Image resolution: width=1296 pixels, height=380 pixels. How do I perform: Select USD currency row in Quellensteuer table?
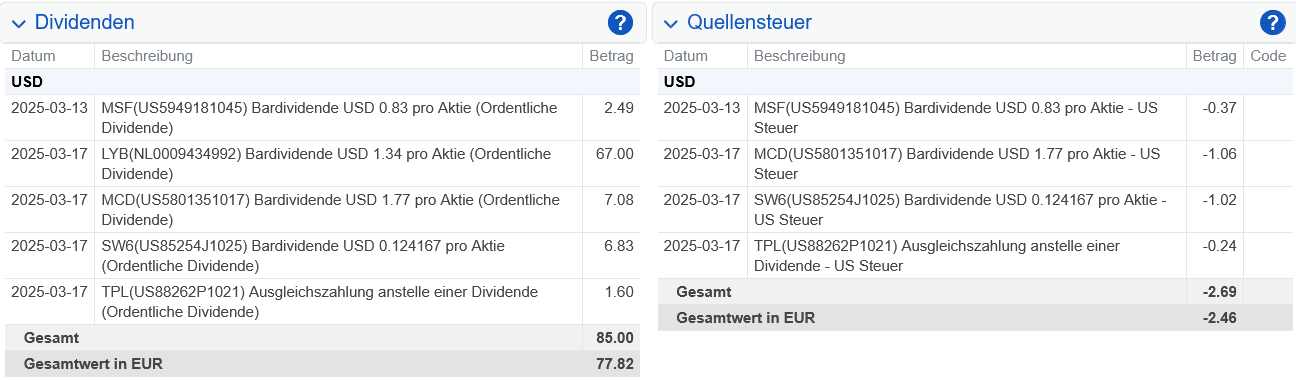pos(975,81)
